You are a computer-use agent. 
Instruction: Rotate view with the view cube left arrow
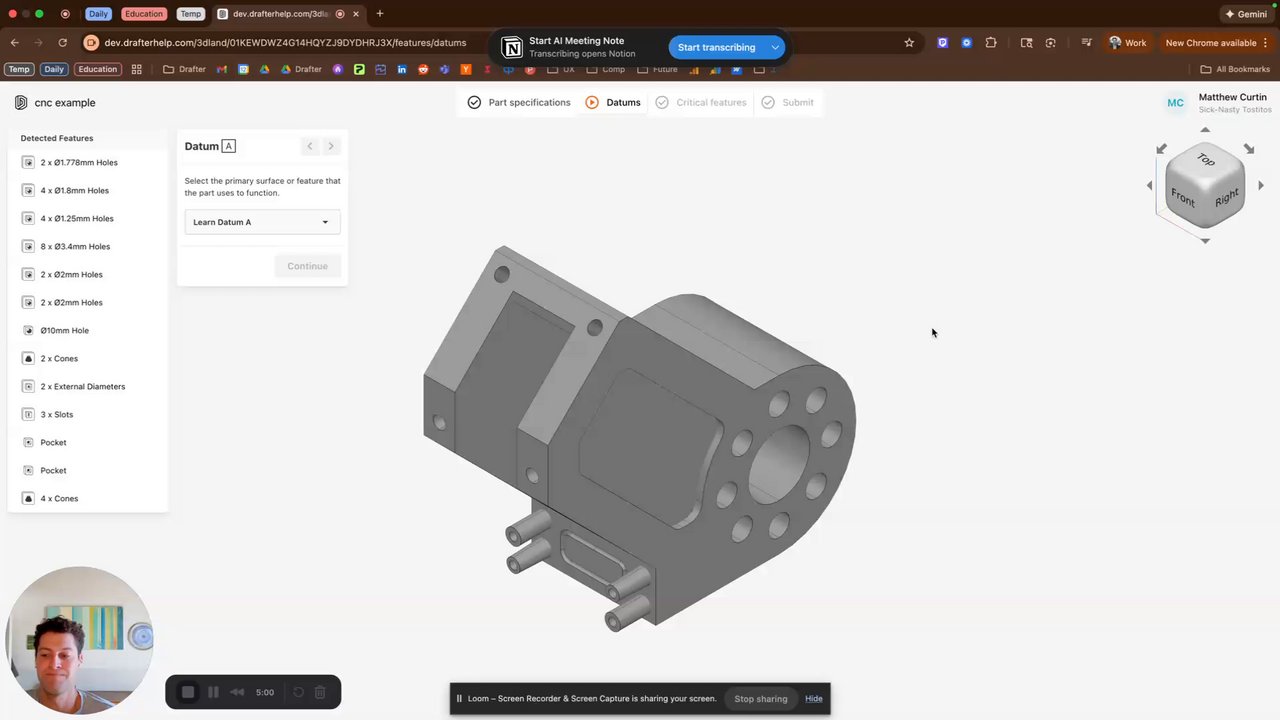(1149, 185)
